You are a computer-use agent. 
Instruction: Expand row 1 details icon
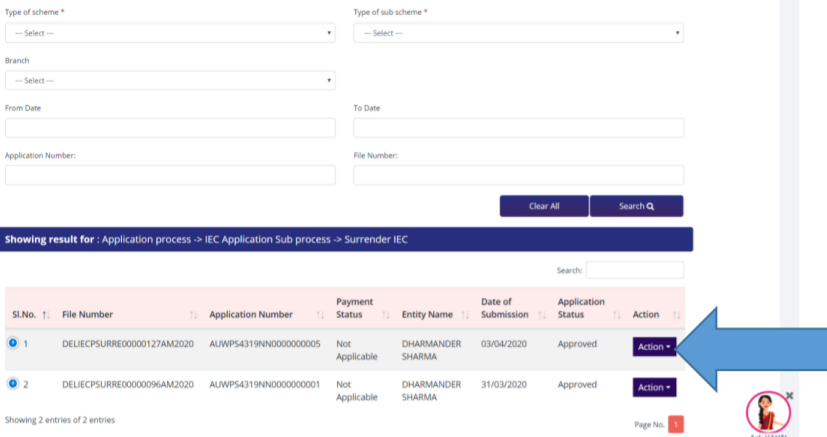pyautogui.click(x=13, y=343)
